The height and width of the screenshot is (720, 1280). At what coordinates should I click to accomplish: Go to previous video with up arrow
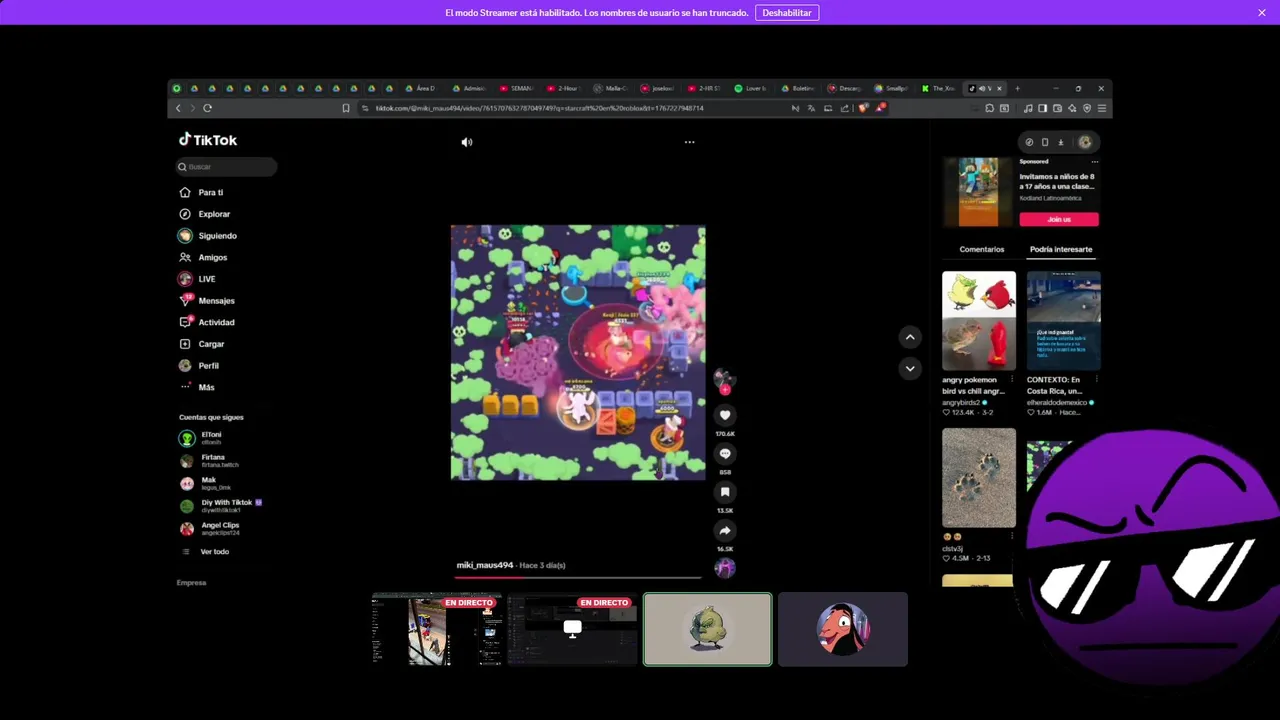[910, 337]
